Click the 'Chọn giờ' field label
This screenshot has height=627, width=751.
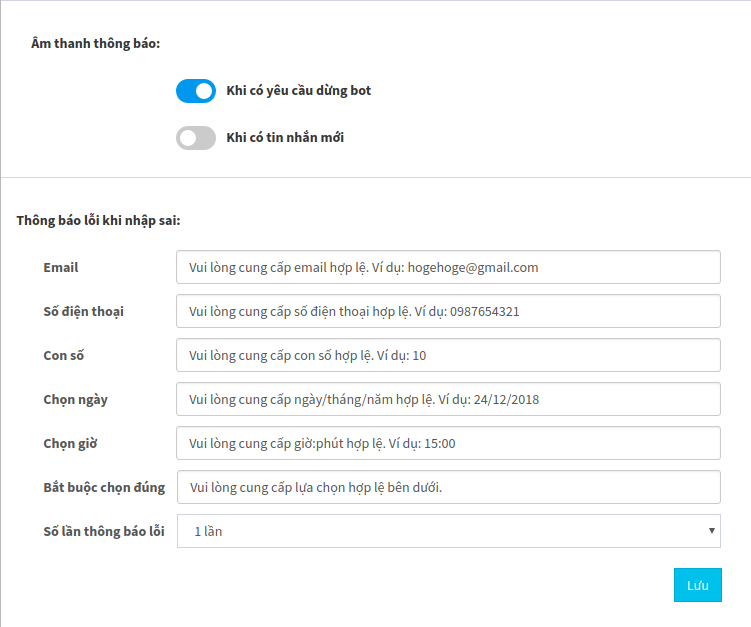click(70, 444)
